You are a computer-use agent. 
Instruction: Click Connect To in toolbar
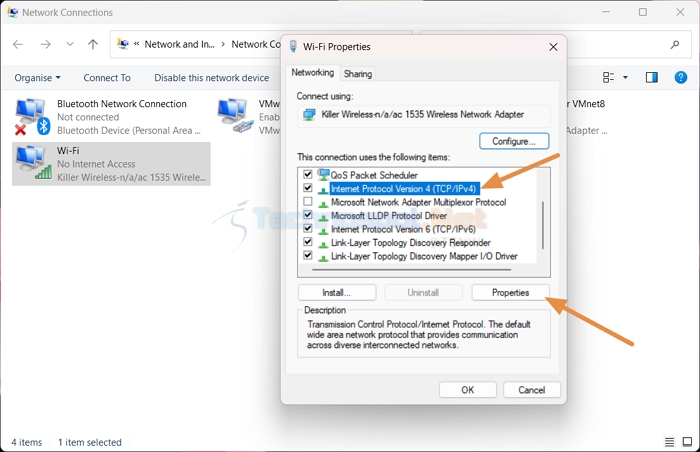pyautogui.click(x=107, y=78)
